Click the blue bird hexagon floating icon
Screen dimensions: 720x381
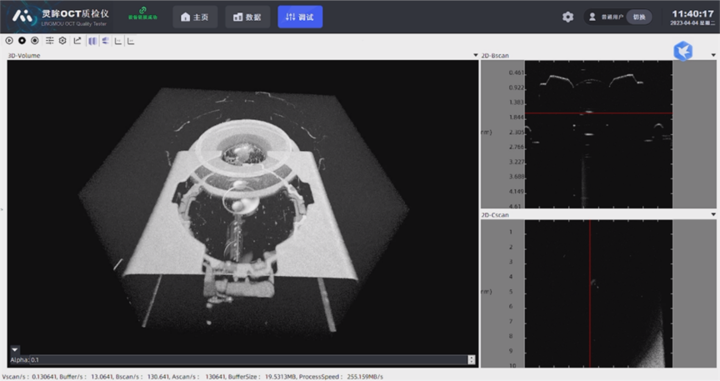(x=683, y=51)
